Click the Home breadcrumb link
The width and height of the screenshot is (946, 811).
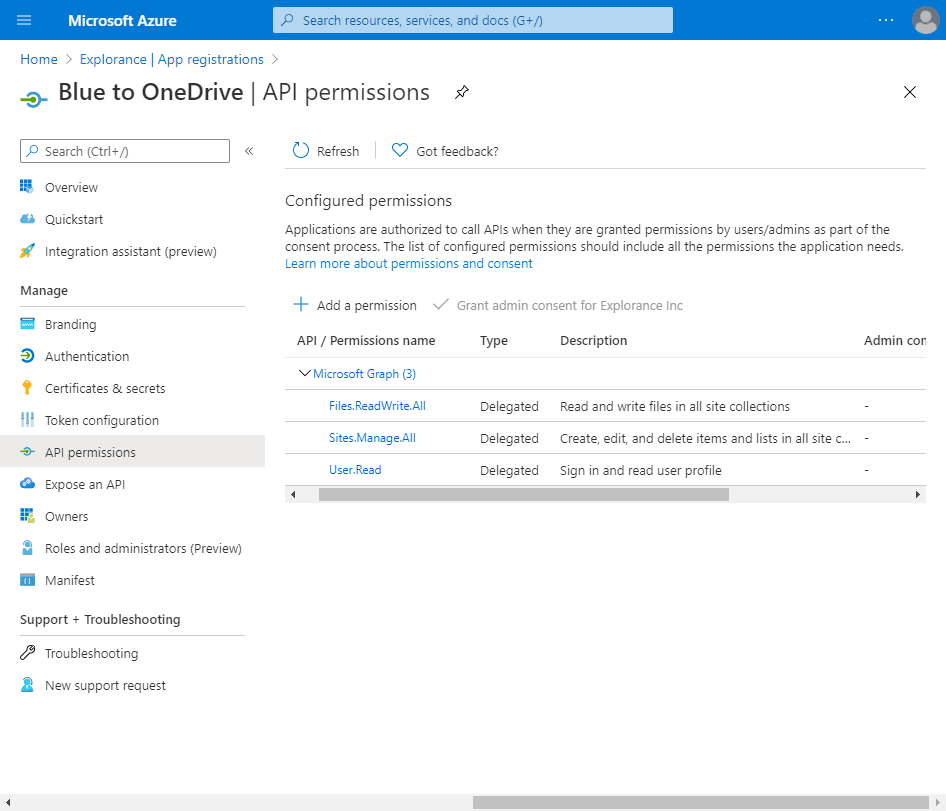point(39,59)
